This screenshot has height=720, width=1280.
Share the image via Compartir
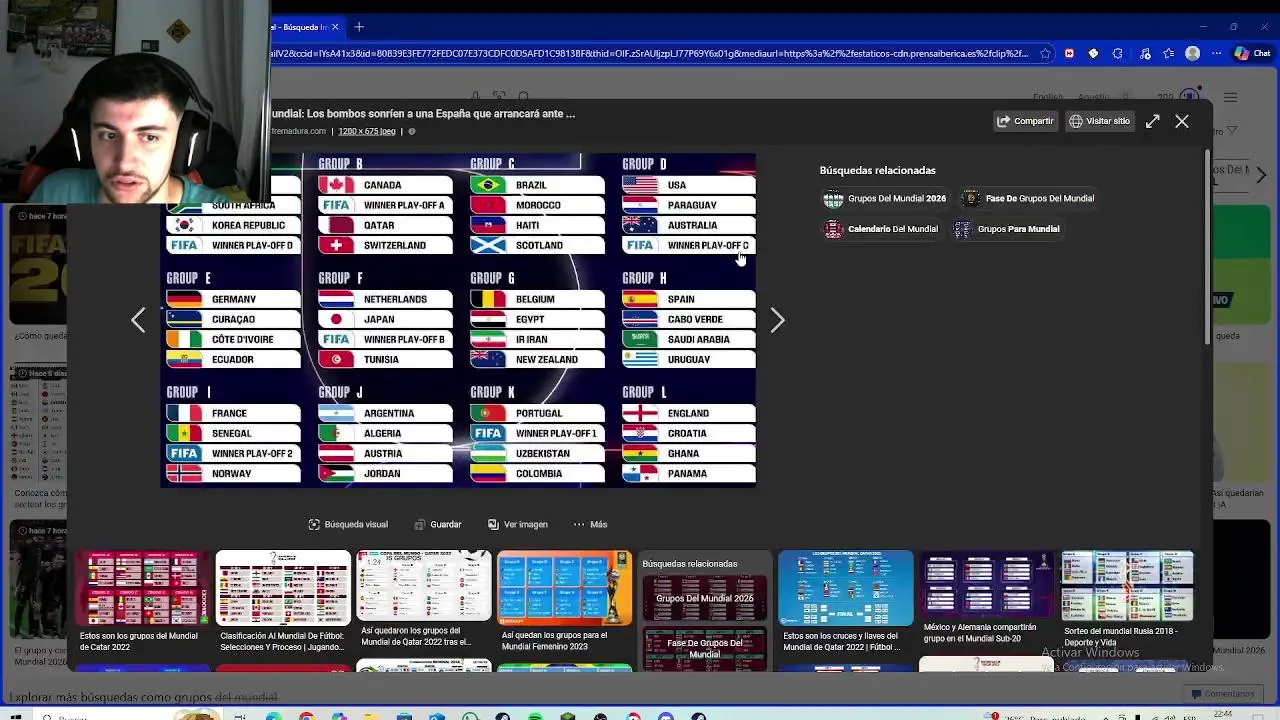[1025, 121]
